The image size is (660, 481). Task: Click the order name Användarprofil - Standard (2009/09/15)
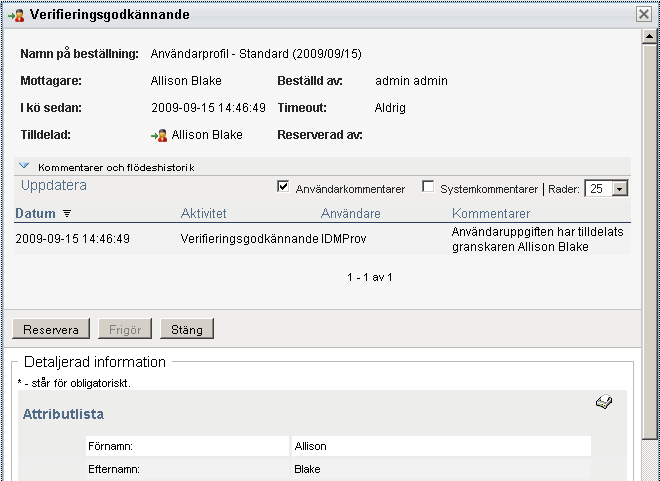(256, 54)
